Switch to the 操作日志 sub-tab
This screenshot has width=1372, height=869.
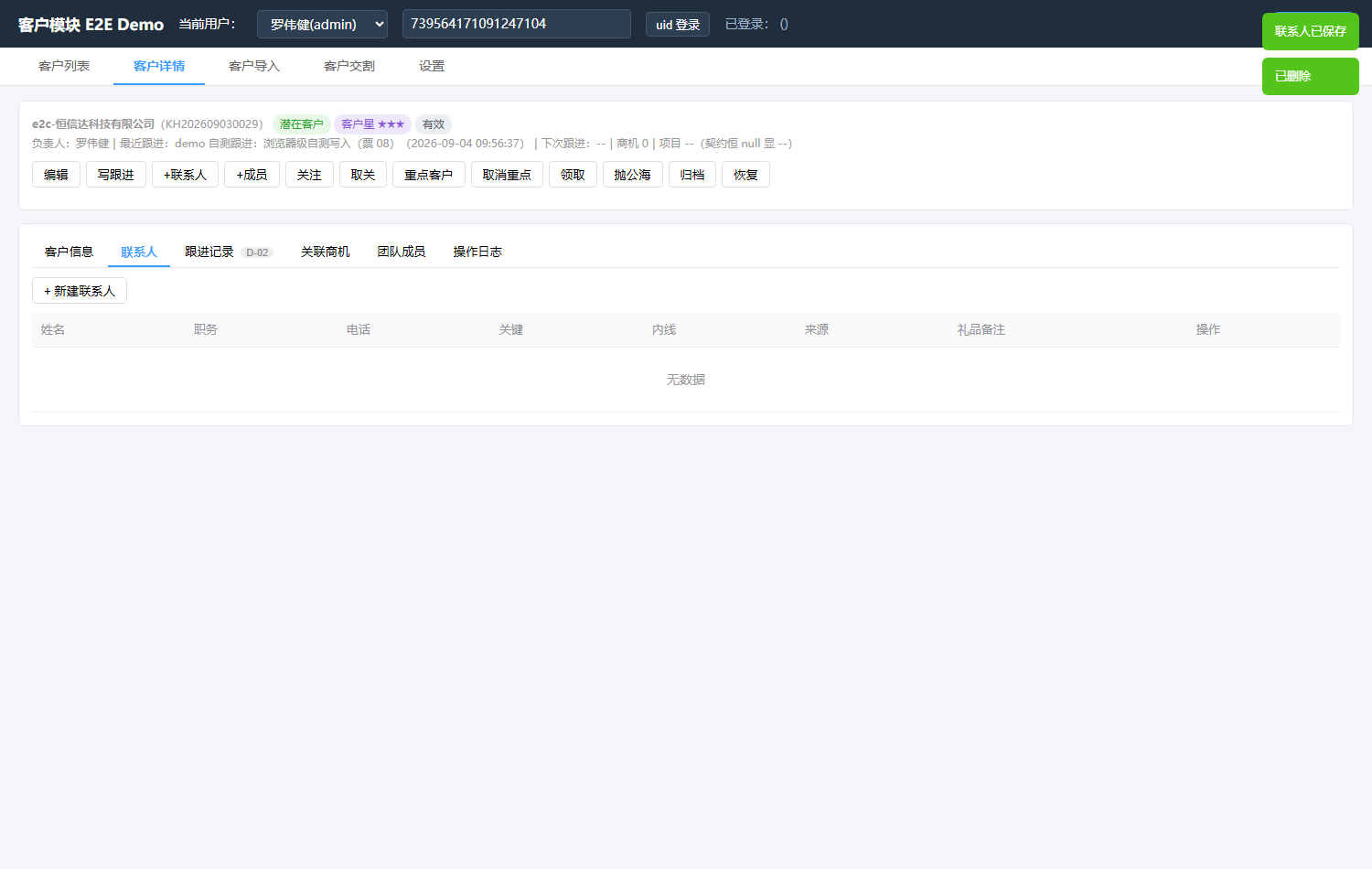tap(477, 252)
